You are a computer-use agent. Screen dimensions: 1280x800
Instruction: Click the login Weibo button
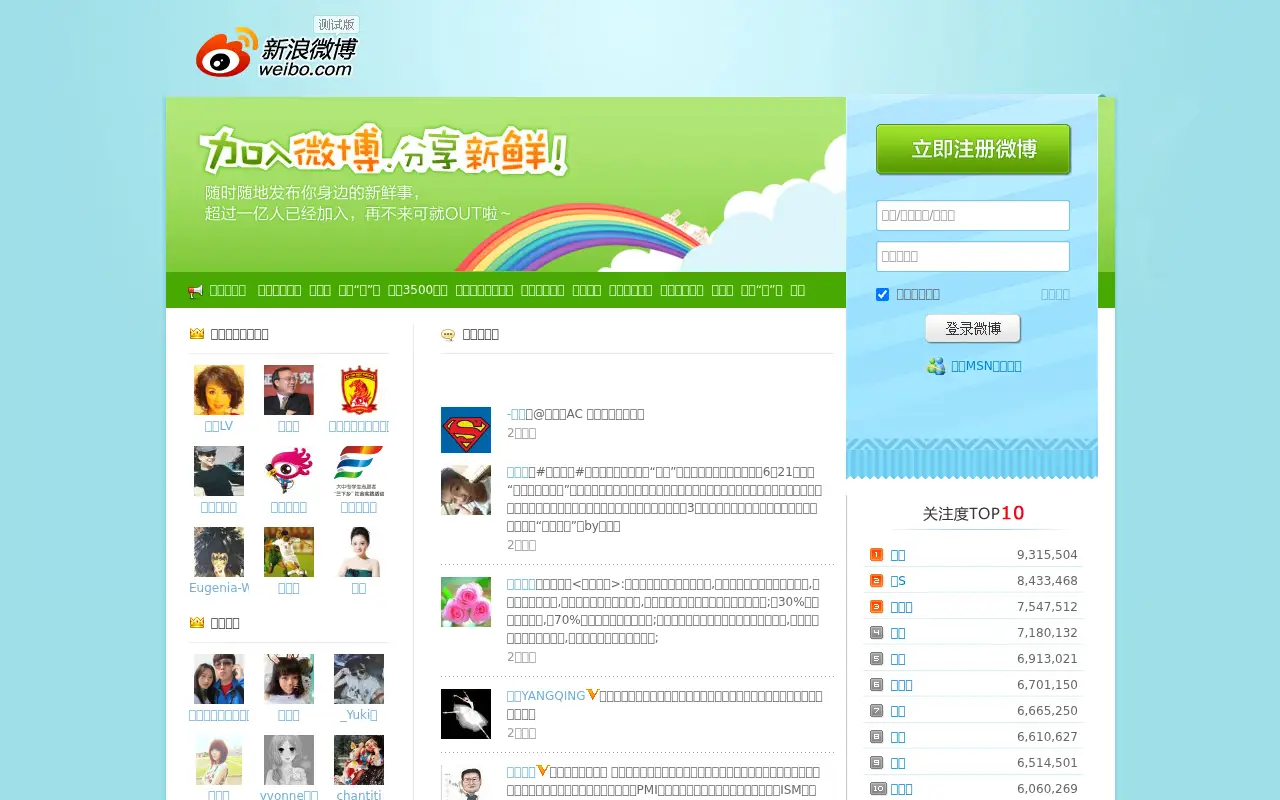pyautogui.click(x=973, y=329)
